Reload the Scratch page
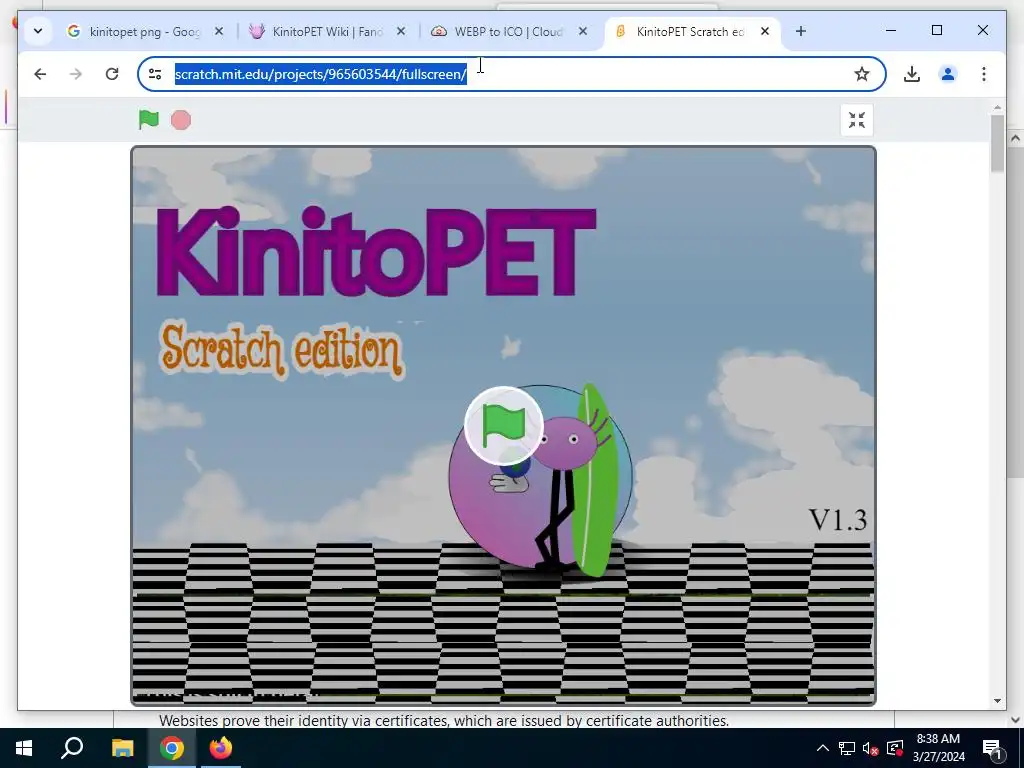Screen dimensions: 1024x768 tap(112, 74)
